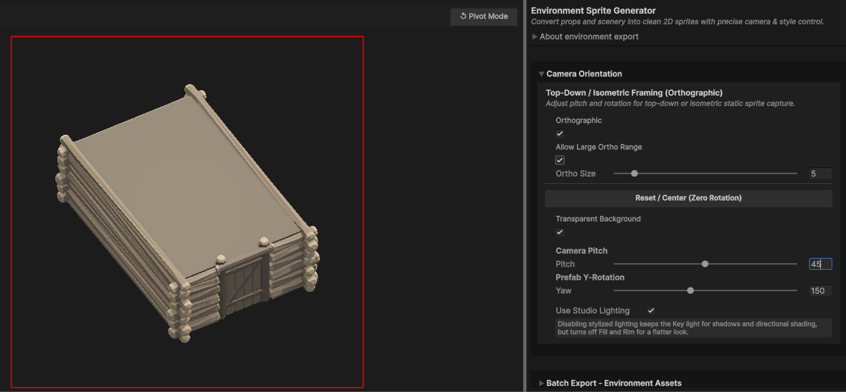Disable Use Studio Lighting checkbox
The height and width of the screenshot is (392, 846).
pos(651,311)
